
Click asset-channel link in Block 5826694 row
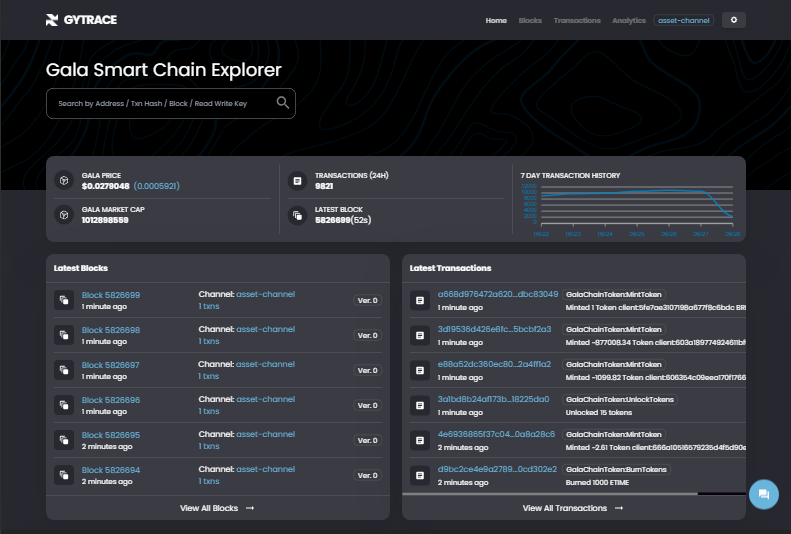coord(265,469)
